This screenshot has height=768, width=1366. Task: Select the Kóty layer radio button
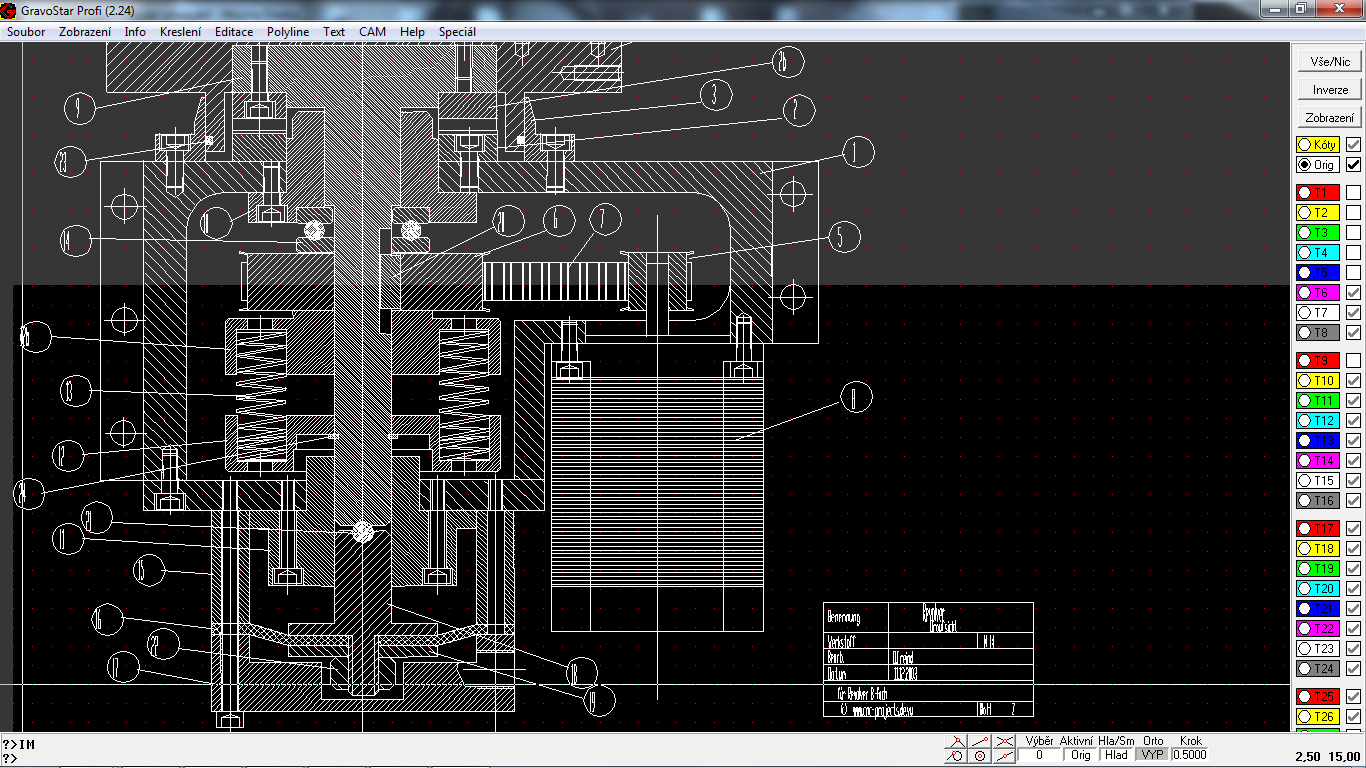[1305, 144]
